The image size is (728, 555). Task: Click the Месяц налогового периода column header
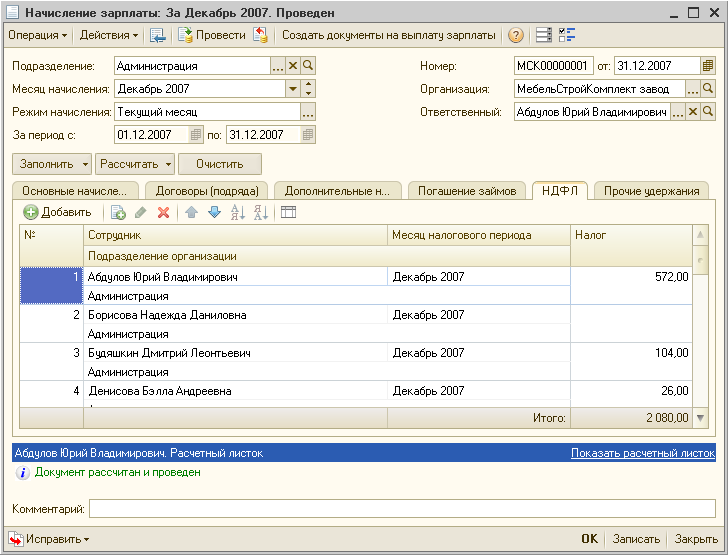pyautogui.click(x=479, y=235)
